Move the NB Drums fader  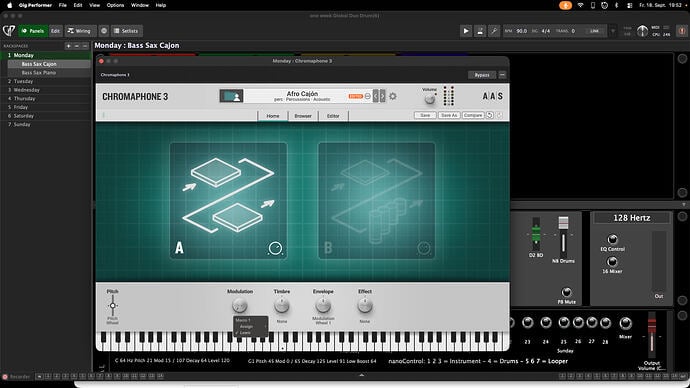tap(563, 223)
